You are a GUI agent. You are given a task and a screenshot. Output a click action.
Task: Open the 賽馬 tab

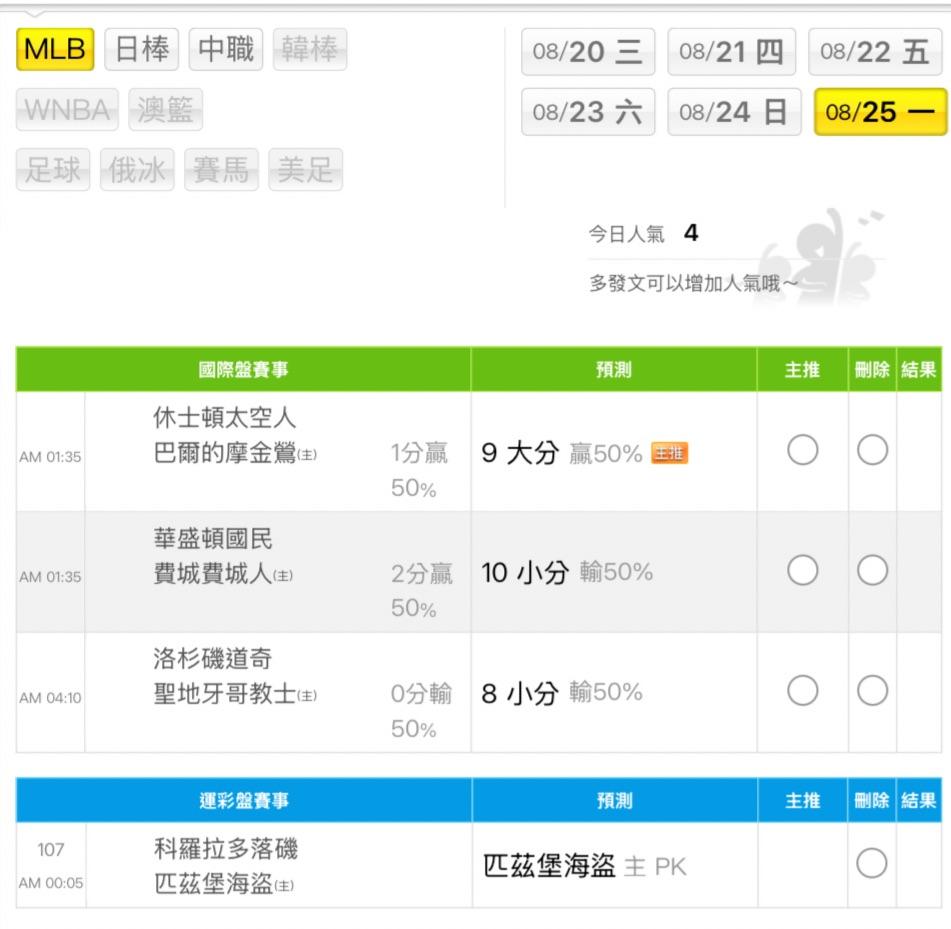point(221,170)
